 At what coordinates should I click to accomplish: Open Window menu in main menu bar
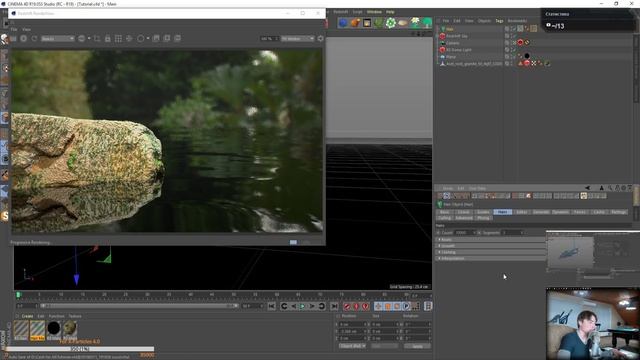(x=374, y=12)
